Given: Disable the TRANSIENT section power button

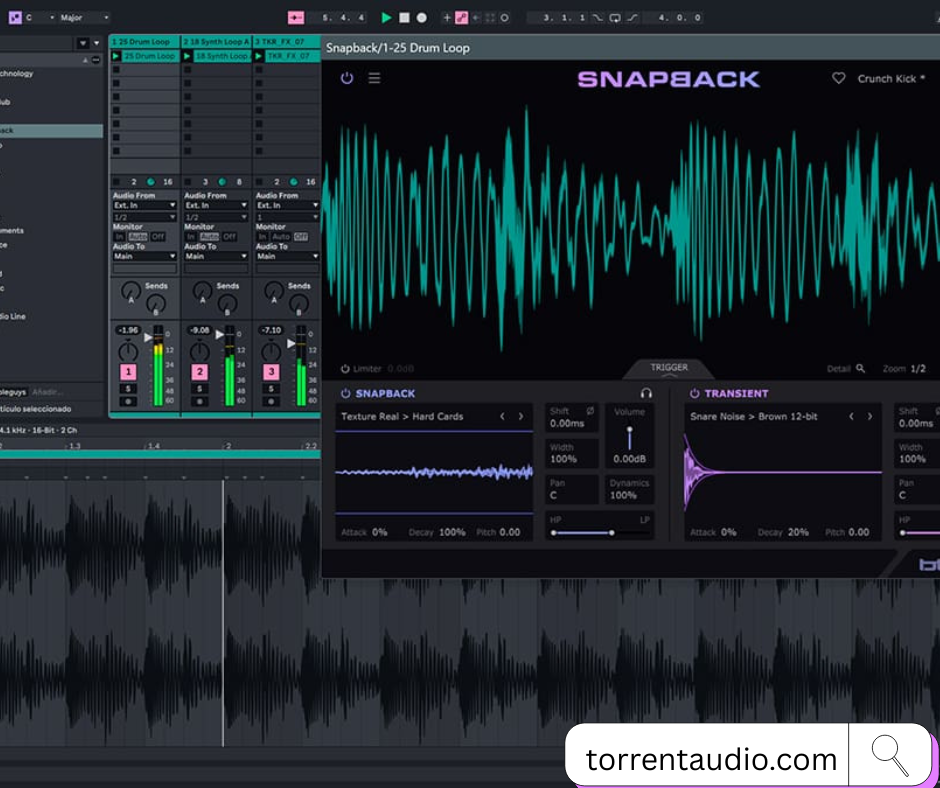Looking at the screenshot, I should coord(694,394).
